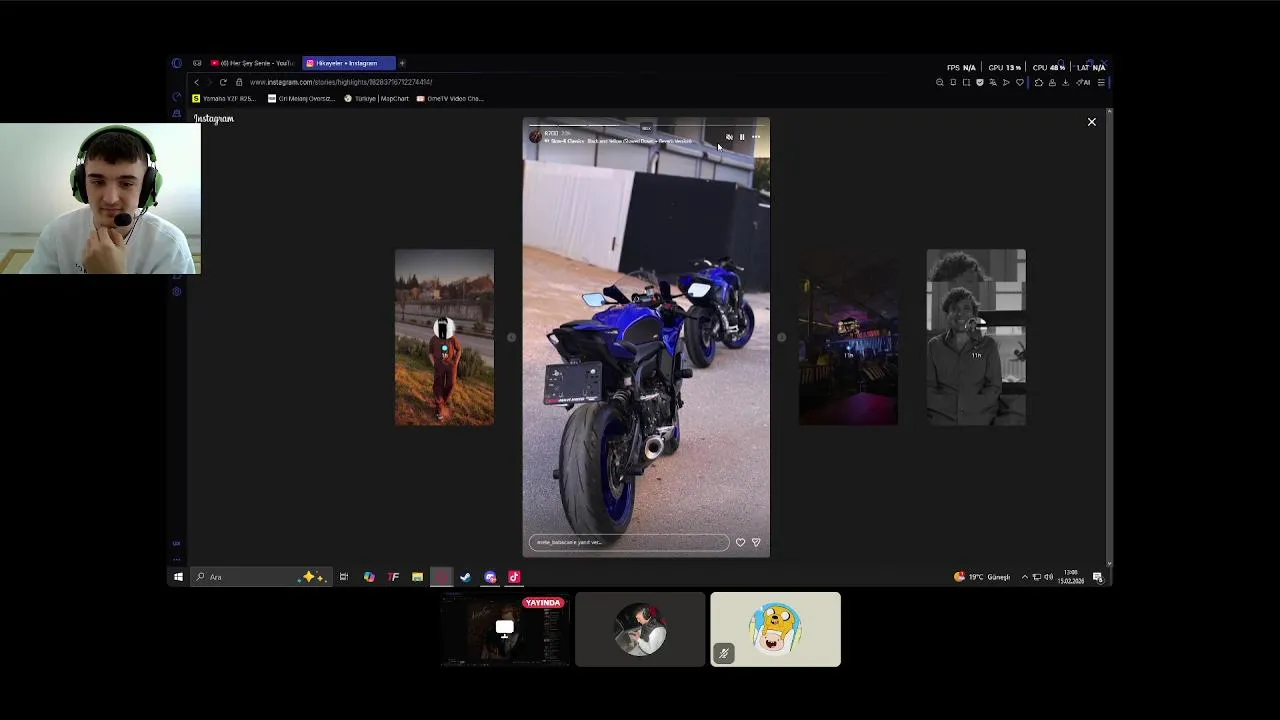The width and height of the screenshot is (1280, 720).
Task: Select the Hikayeler Instagram tab
Action: pos(348,63)
